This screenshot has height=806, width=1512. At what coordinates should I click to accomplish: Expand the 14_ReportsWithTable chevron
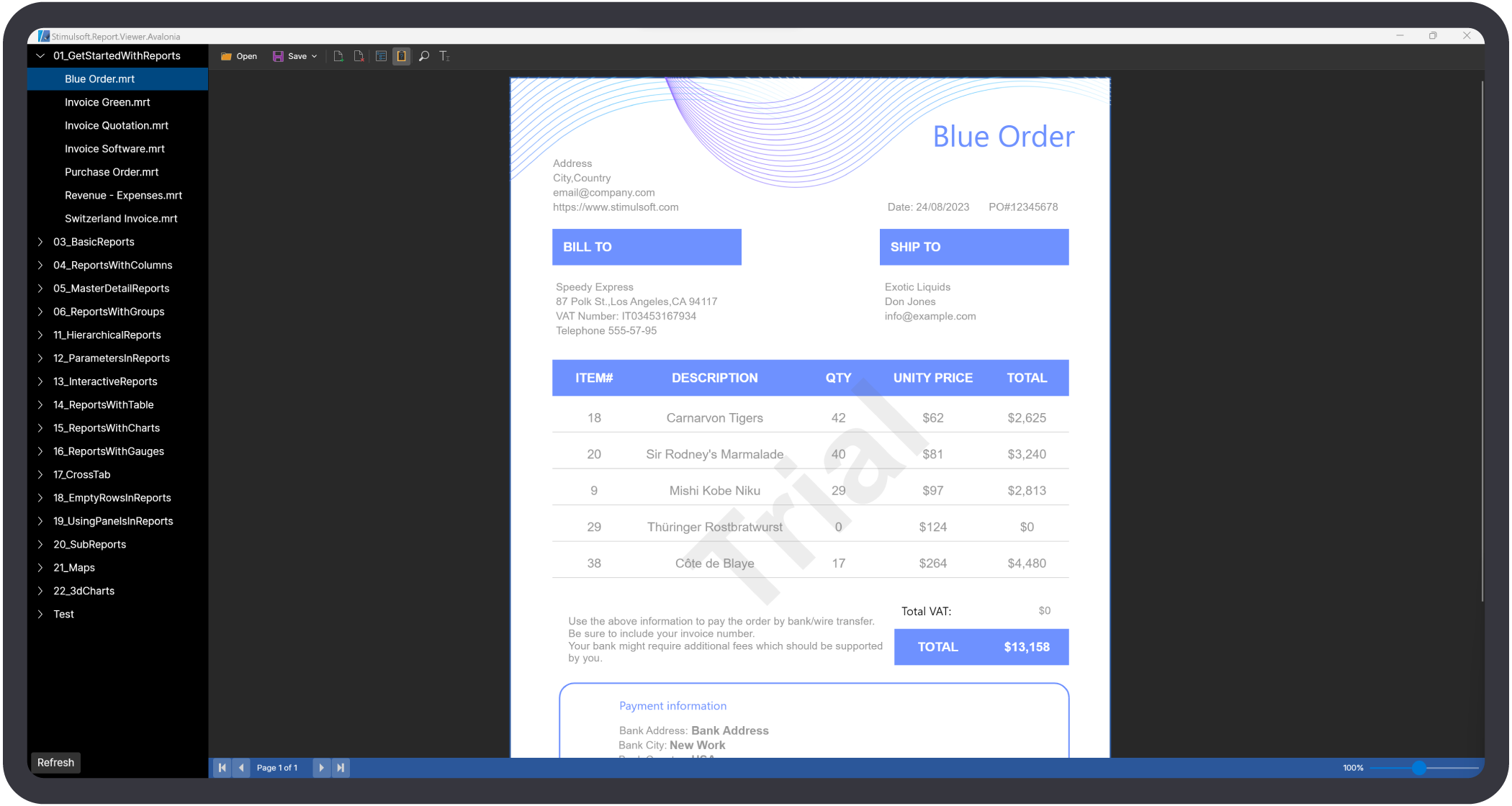tap(40, 404)
